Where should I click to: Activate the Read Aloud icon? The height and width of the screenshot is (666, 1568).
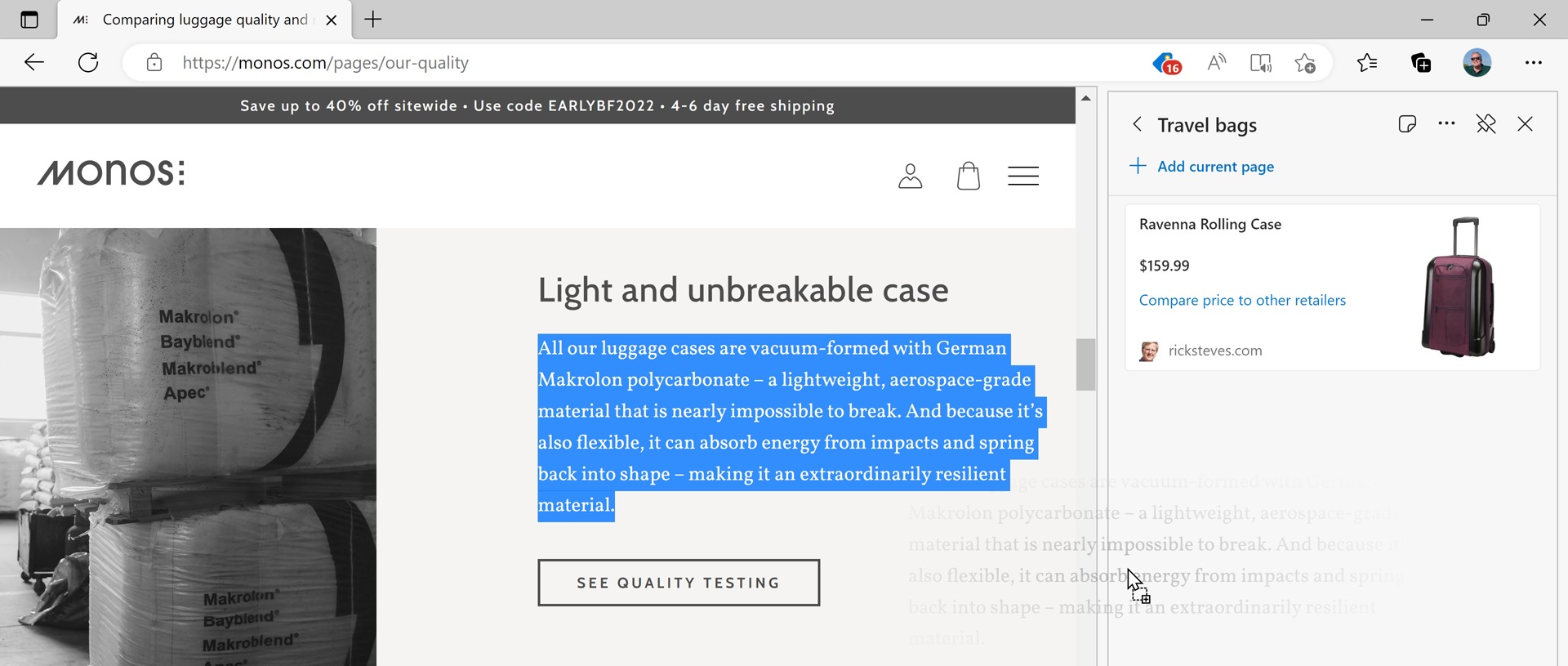coord(1216,63)
